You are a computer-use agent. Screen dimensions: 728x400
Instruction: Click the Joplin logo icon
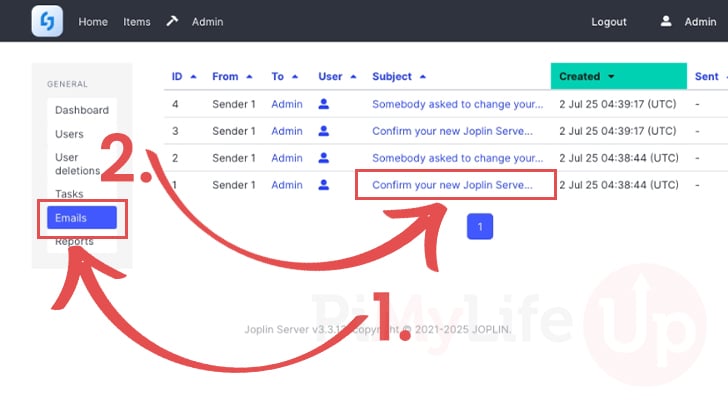tap(47, 21)
